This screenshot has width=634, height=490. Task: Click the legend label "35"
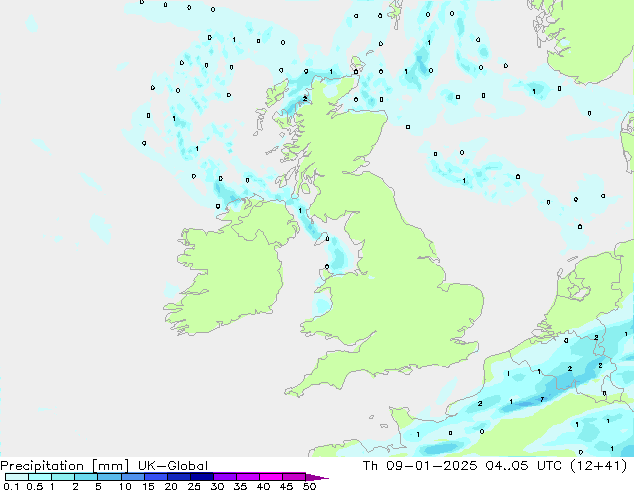[240, 486]
